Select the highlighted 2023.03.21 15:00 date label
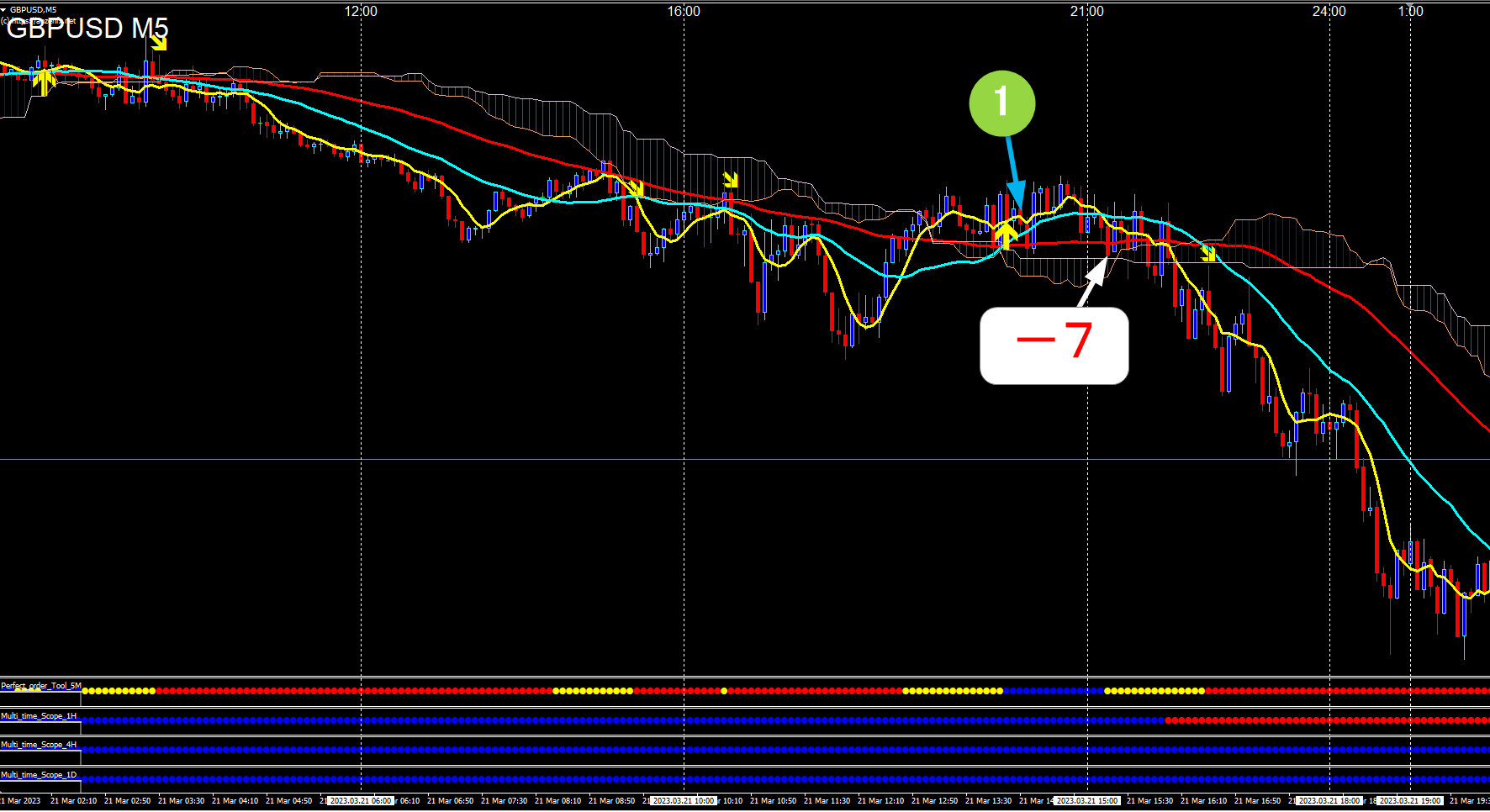1490x812 pixels. pos(1087,801)
